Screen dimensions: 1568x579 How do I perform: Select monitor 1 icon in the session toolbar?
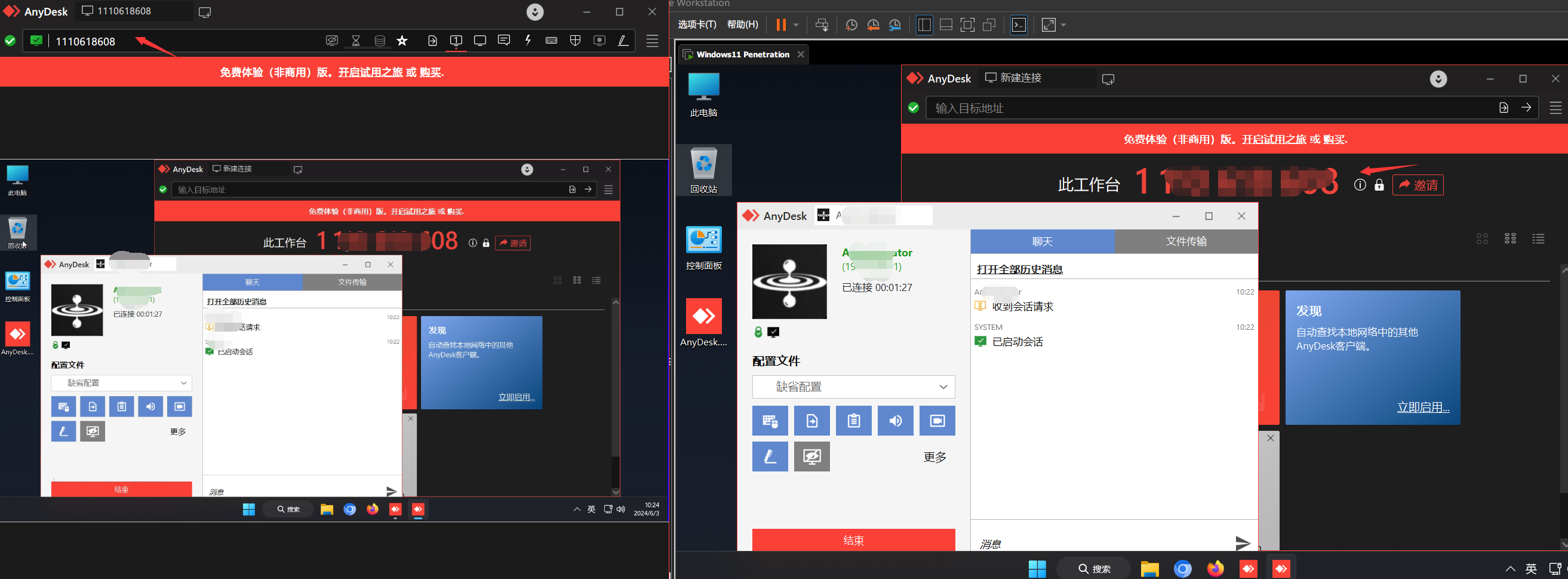click(x=456, y=41)
